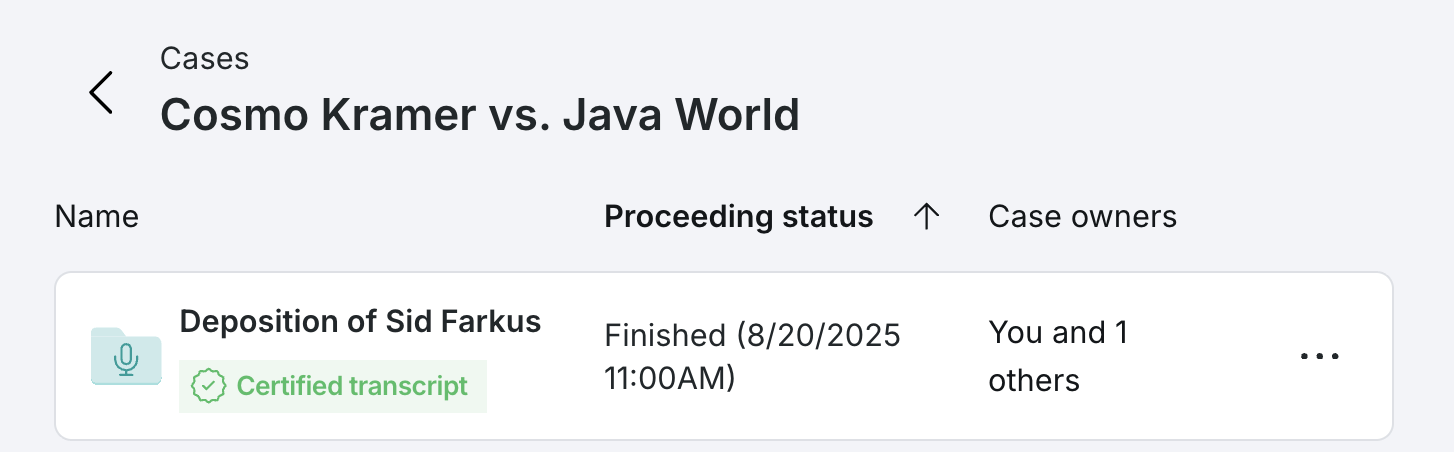Click the Cases breadcrumb link
1454x452 pixels.
[x=204, y=58]
